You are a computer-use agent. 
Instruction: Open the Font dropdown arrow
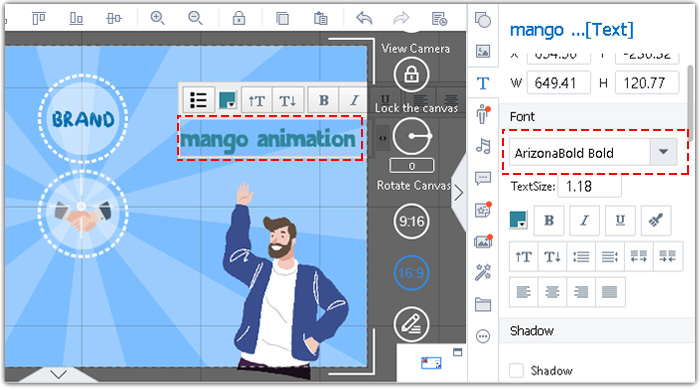[x=663, y=152]
